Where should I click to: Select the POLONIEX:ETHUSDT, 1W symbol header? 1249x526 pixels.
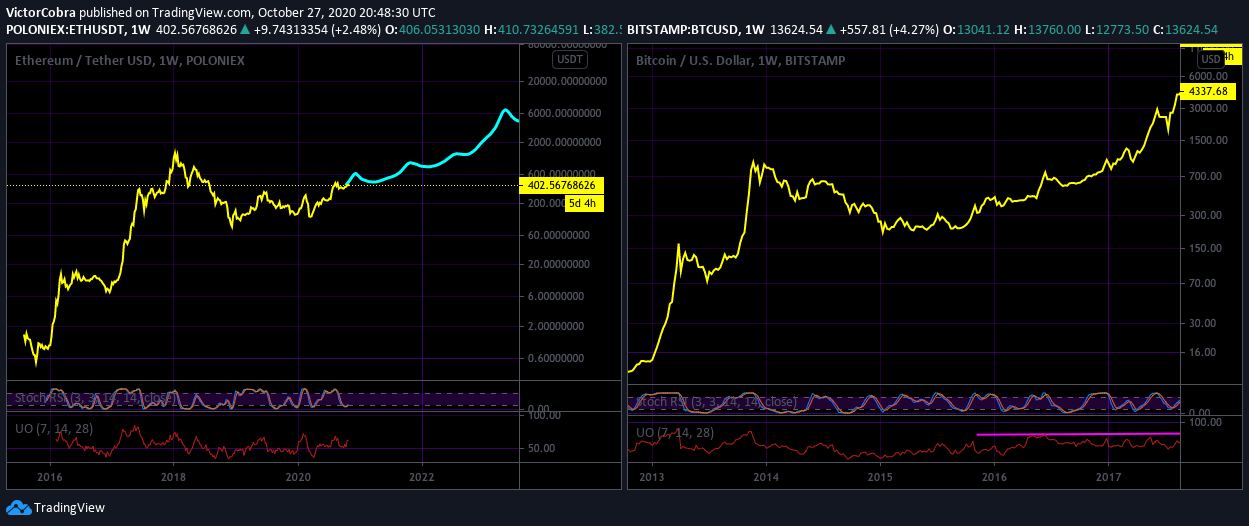(79, 30)
